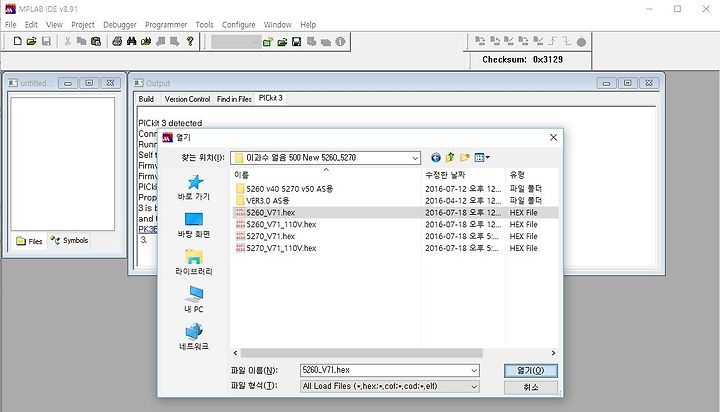Open the 바탕 화면 desktop location

[194, 226]
